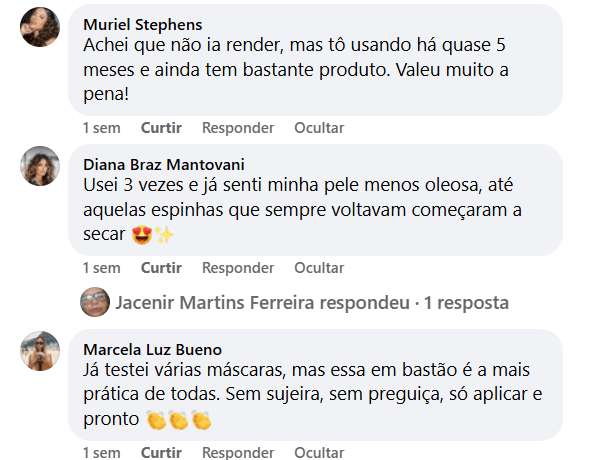Like Marcela Luz Bueno's comment
The image size is (613, 460).
point(161,452)
